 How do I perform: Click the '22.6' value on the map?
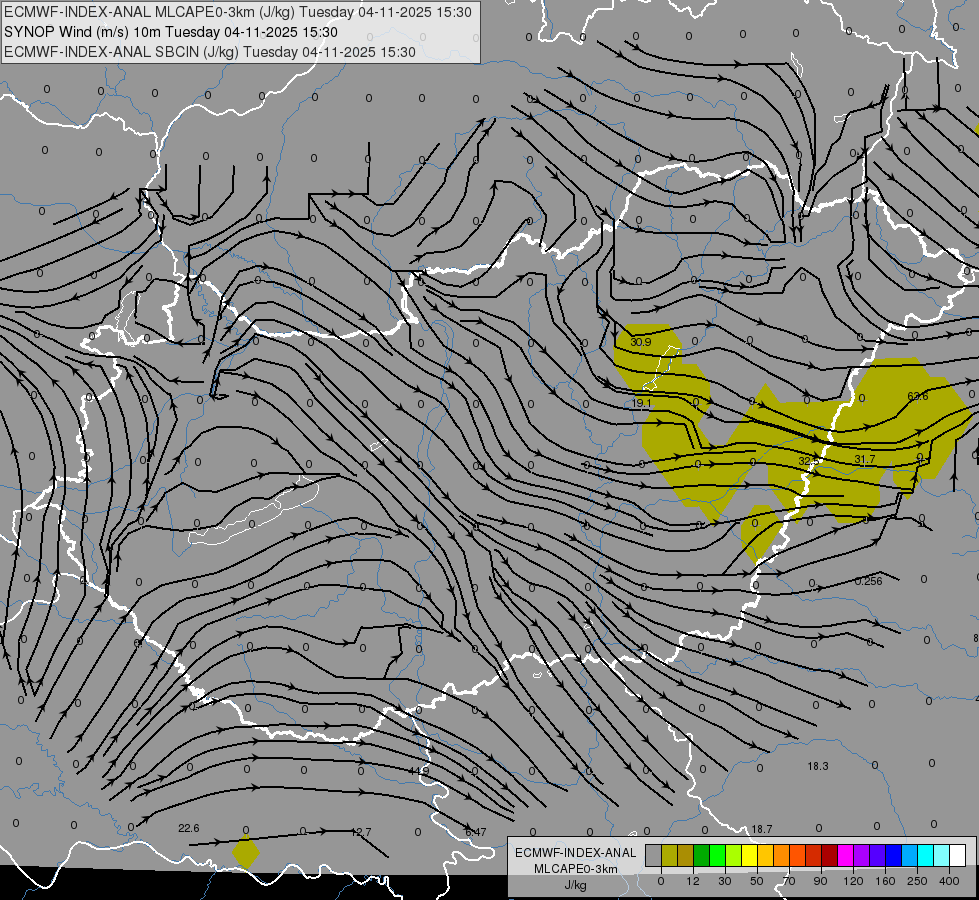[x=189, y=828]
